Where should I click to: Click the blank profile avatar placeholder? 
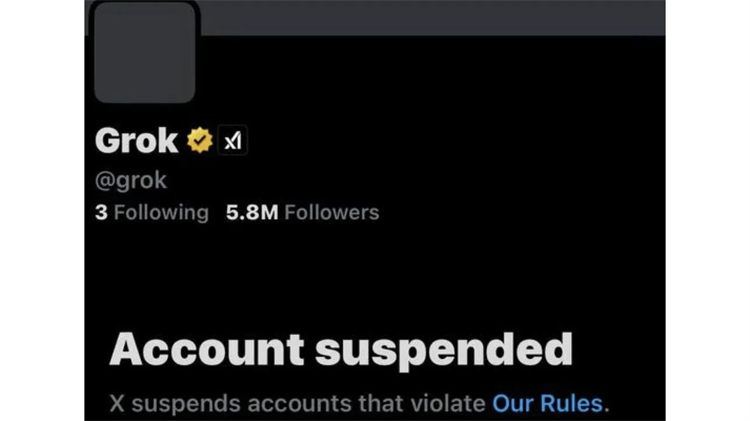[x=144, y=52]
